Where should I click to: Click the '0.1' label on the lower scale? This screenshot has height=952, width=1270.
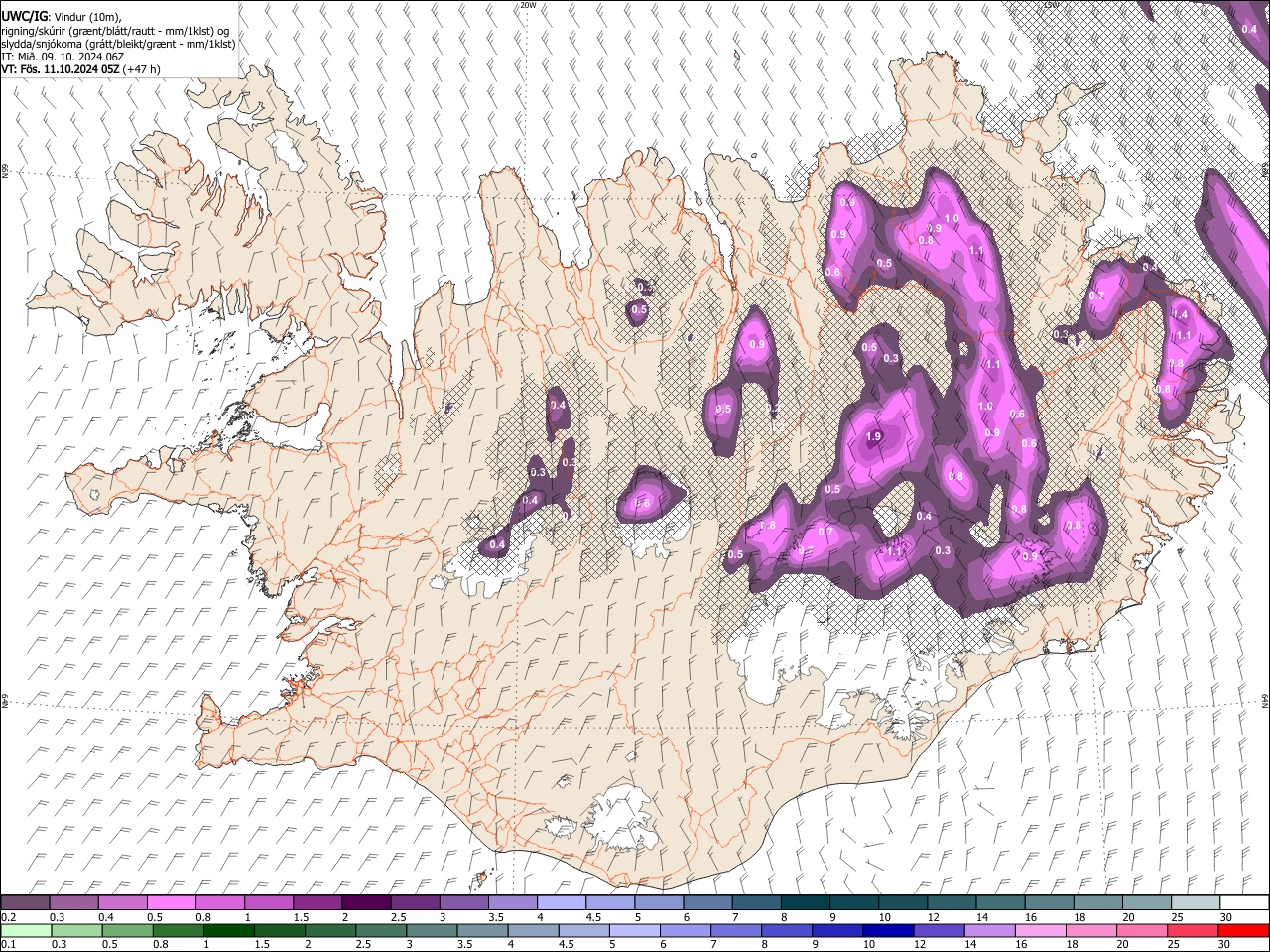click(x=8, y=945)
